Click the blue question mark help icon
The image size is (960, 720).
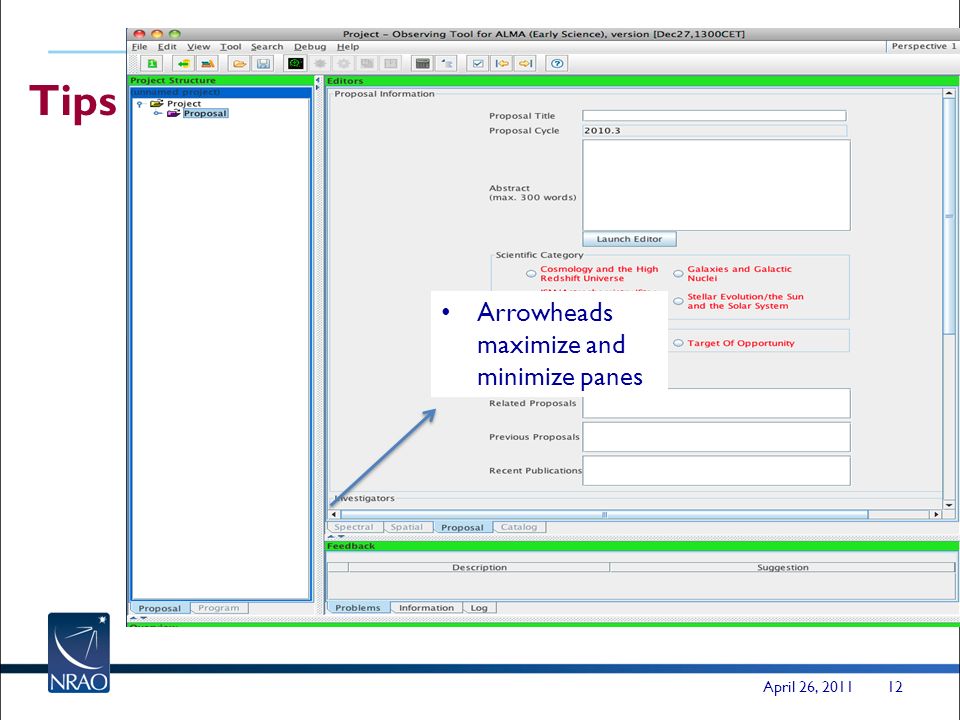point(557,64)
